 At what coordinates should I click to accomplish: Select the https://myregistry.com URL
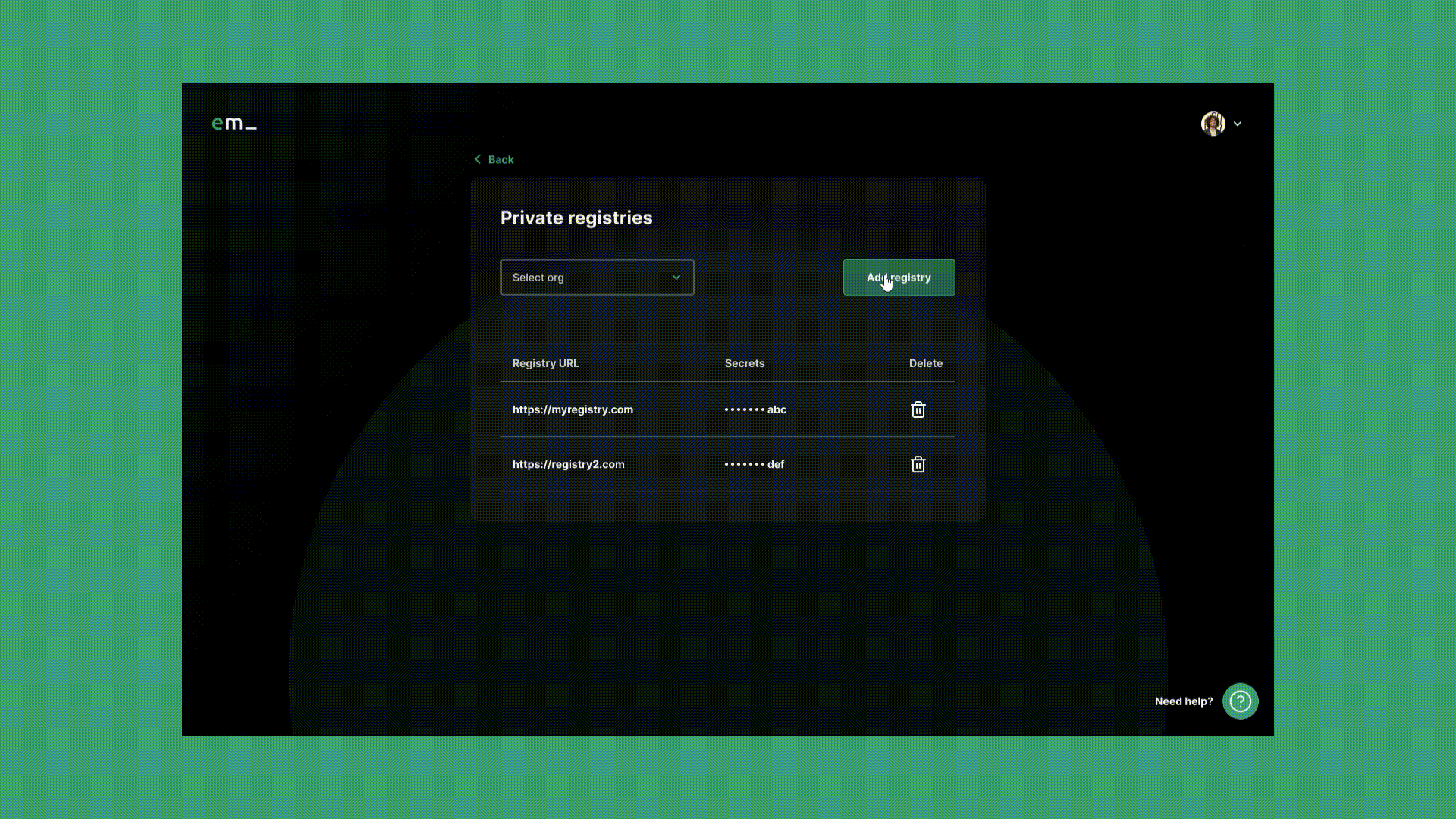click(573, 409)
